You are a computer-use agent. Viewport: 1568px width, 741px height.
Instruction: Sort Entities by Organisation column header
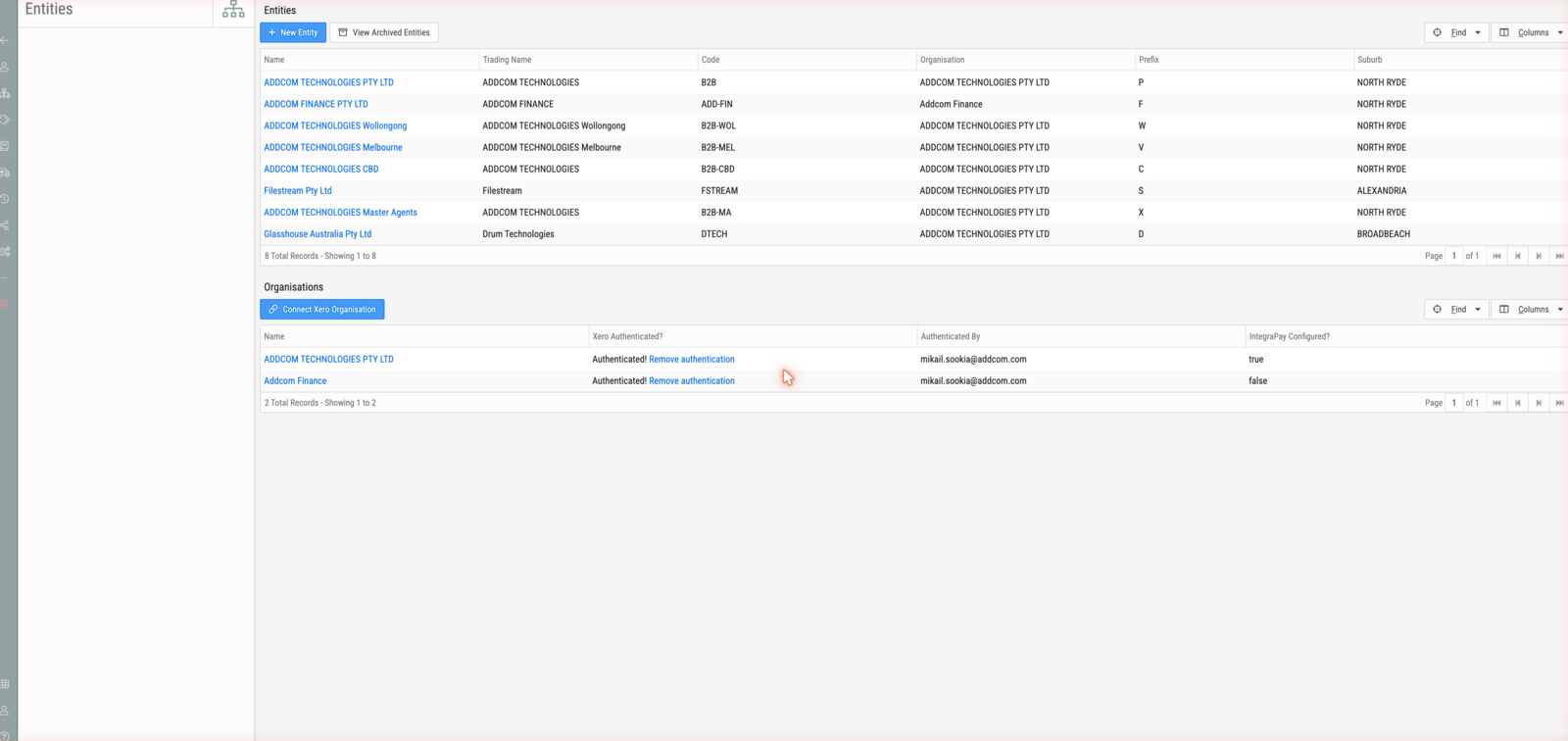point(1025,60)
